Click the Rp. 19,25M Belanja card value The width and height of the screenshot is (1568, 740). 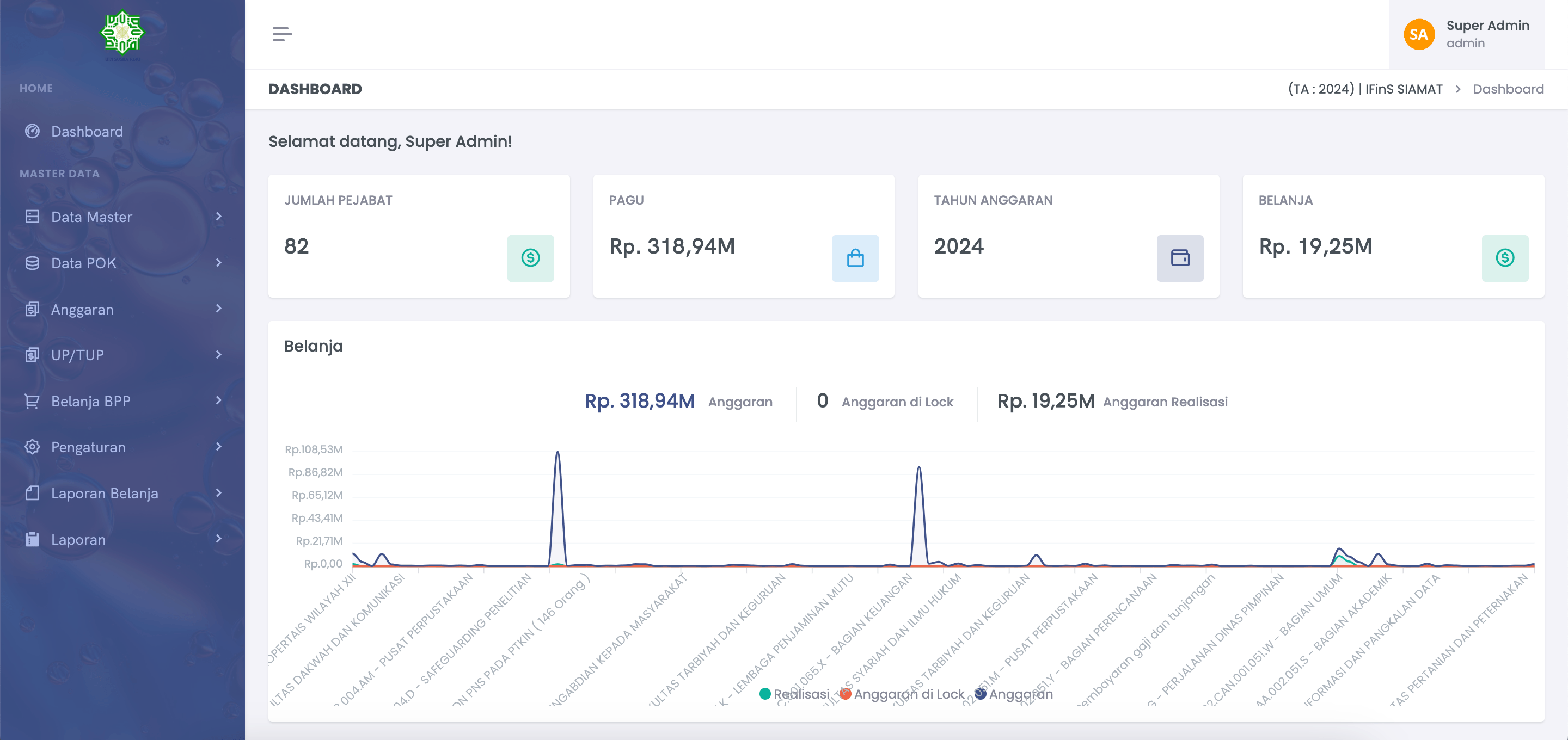point(1315,246)
